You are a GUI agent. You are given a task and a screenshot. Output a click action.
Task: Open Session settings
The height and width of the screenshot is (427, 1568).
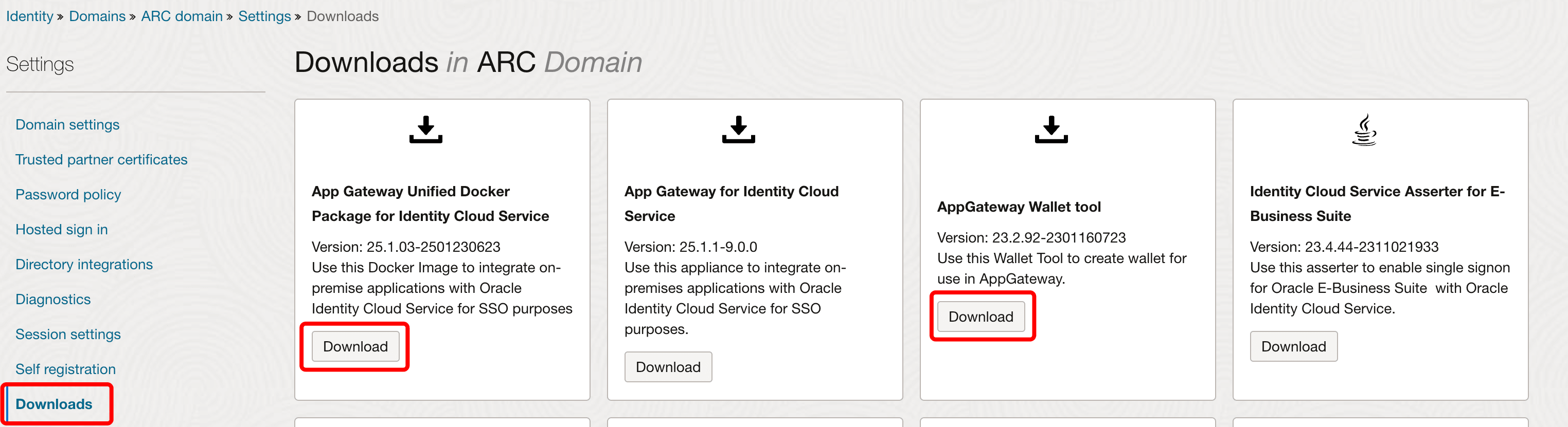click(68, 335)
